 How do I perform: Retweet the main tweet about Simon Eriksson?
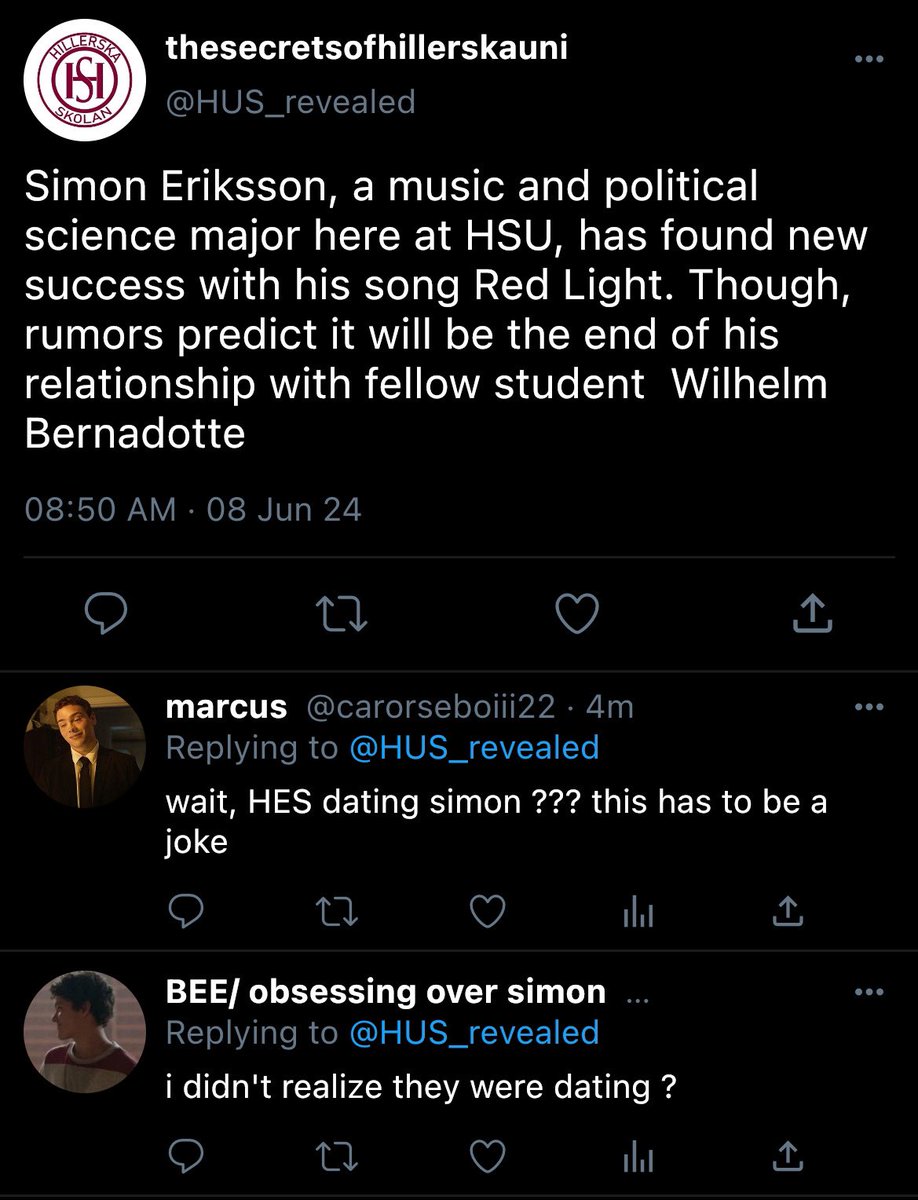(343, 615)
